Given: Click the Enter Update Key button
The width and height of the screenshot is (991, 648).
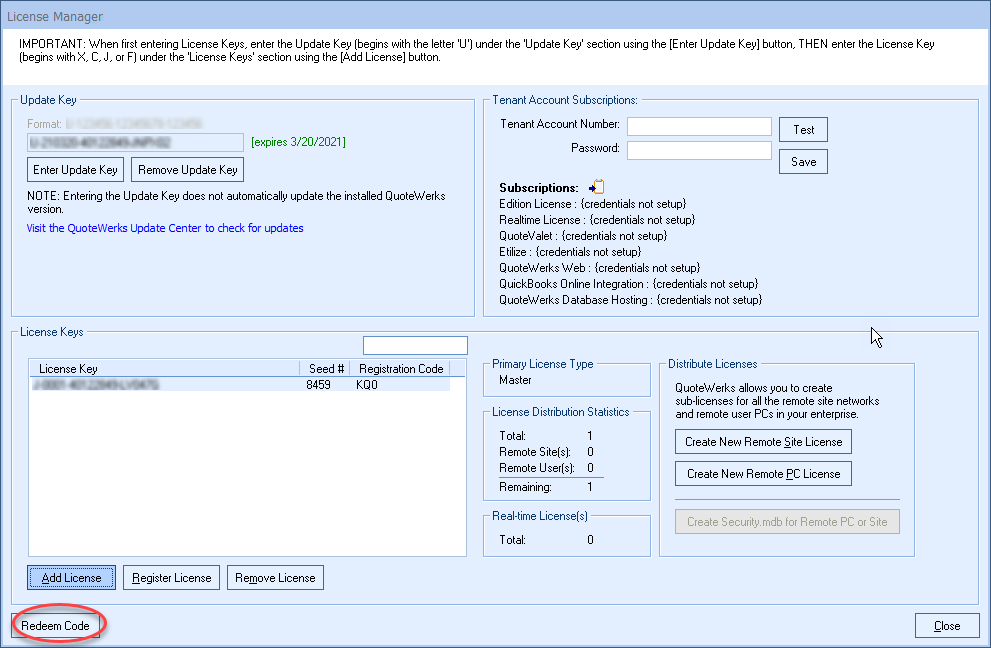Looking at the screenshot, I should click(75, 169).
